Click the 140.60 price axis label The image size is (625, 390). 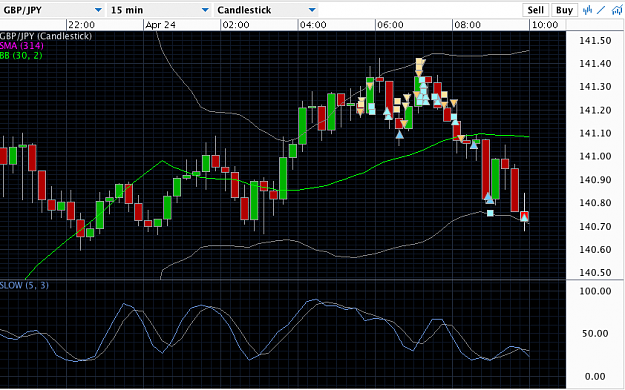595,250
